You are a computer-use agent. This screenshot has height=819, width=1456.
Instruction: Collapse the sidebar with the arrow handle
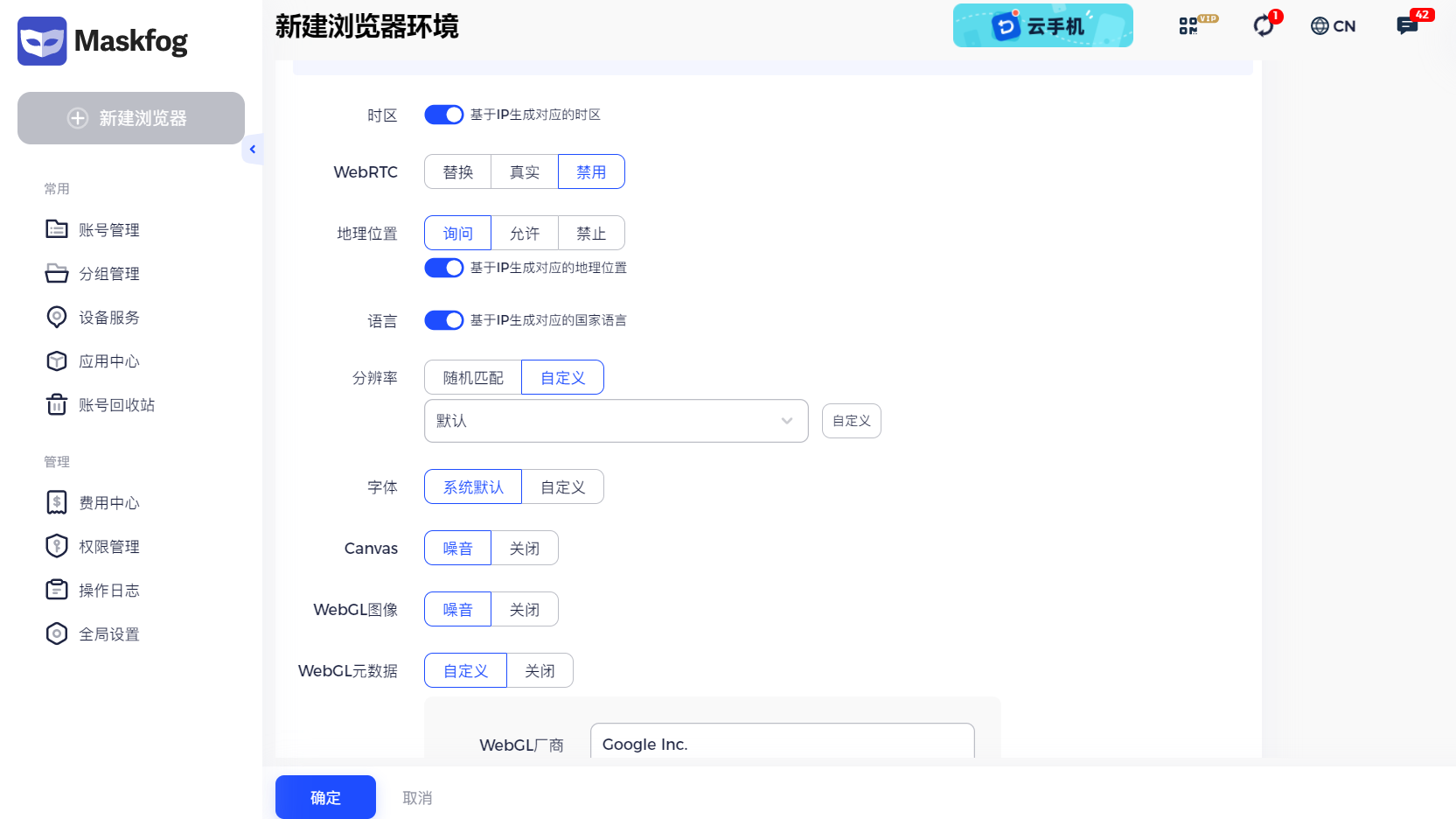(253, 150)
